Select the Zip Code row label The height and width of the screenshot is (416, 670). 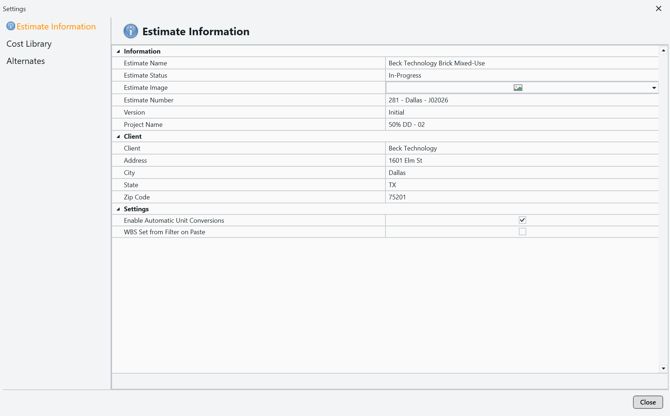(137, 197)
